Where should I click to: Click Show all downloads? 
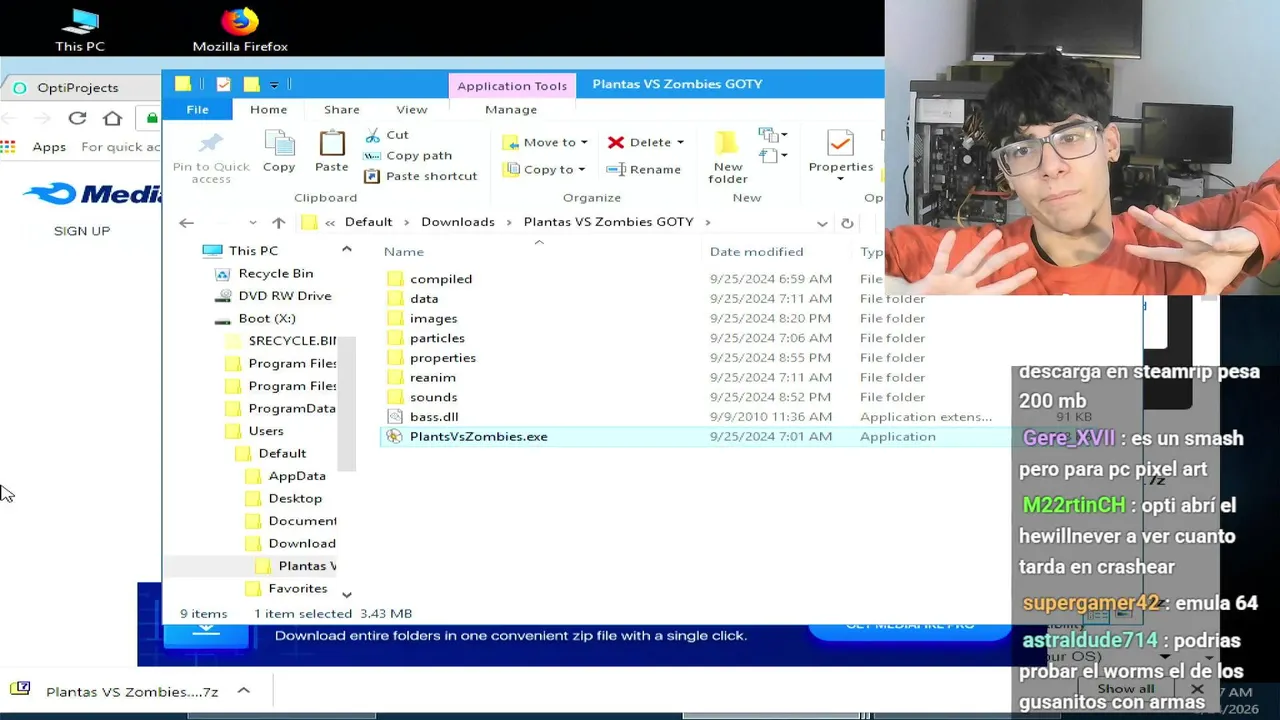point(1126,689)
